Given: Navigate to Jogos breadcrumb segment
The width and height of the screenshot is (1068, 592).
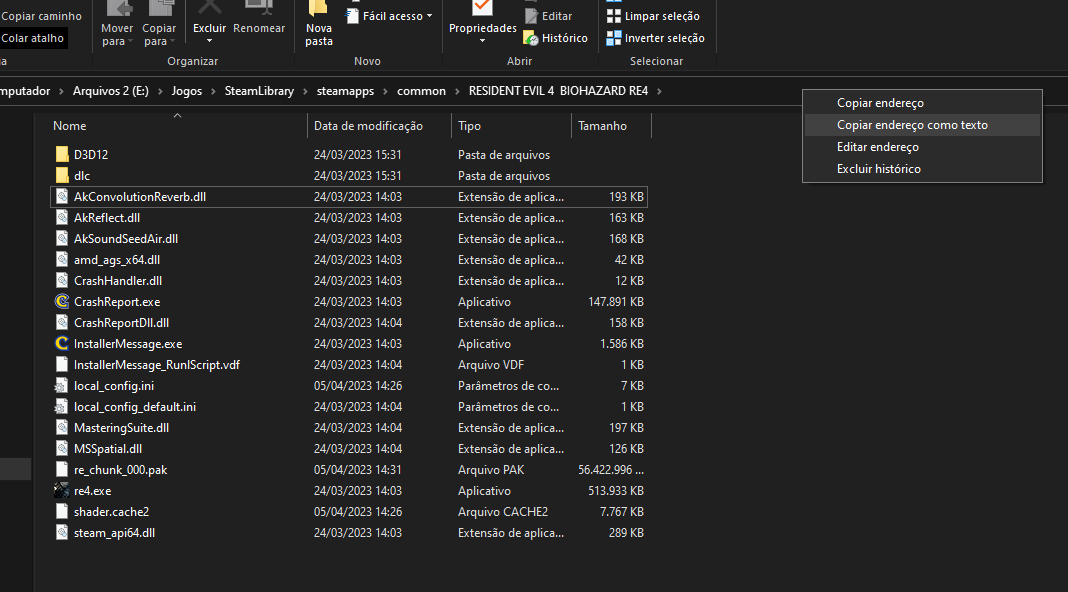Looking at the screenshot, I should [187, 91].
